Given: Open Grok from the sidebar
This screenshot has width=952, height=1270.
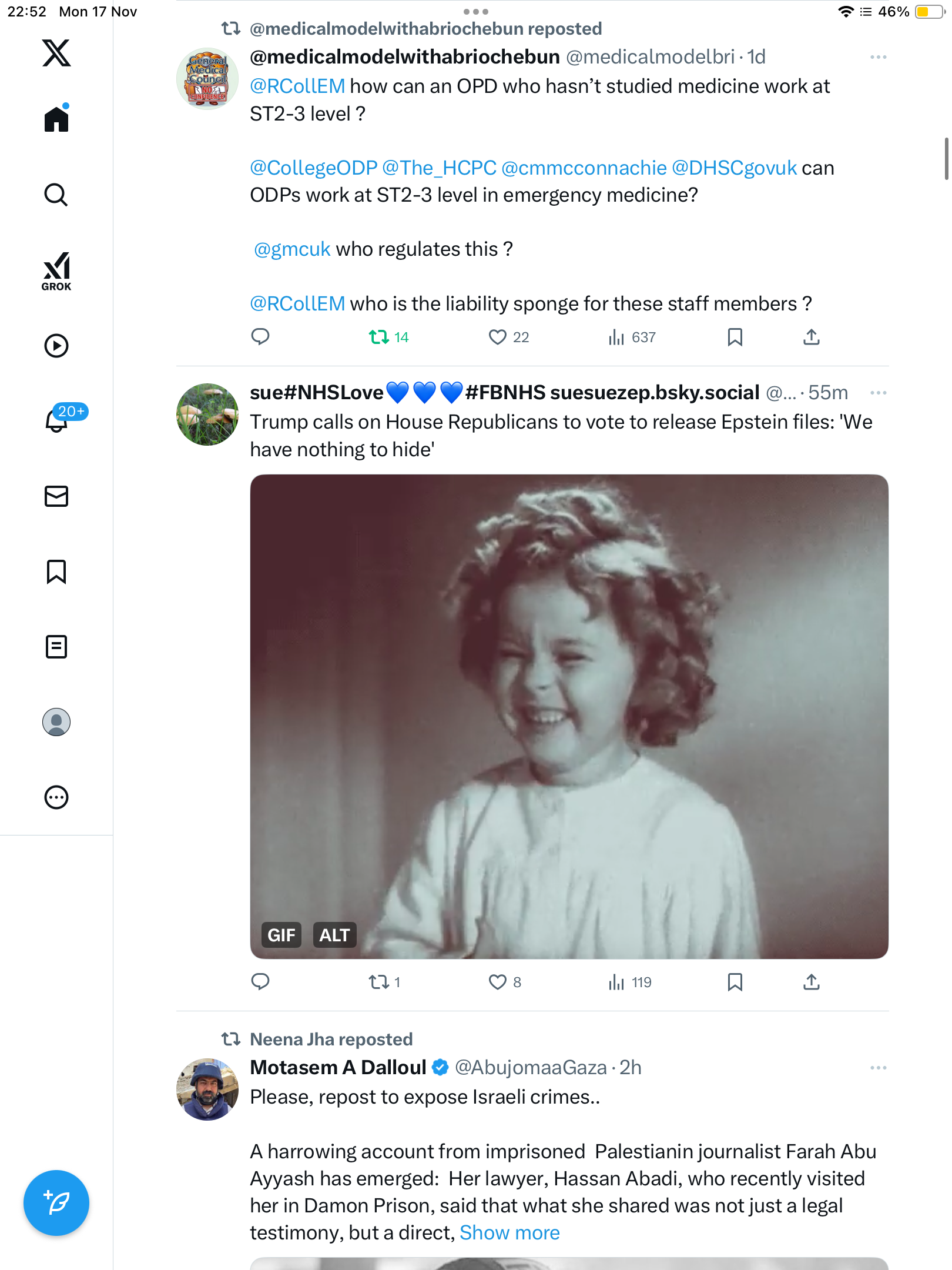Looking at the screenshot, I should point(56,271).
